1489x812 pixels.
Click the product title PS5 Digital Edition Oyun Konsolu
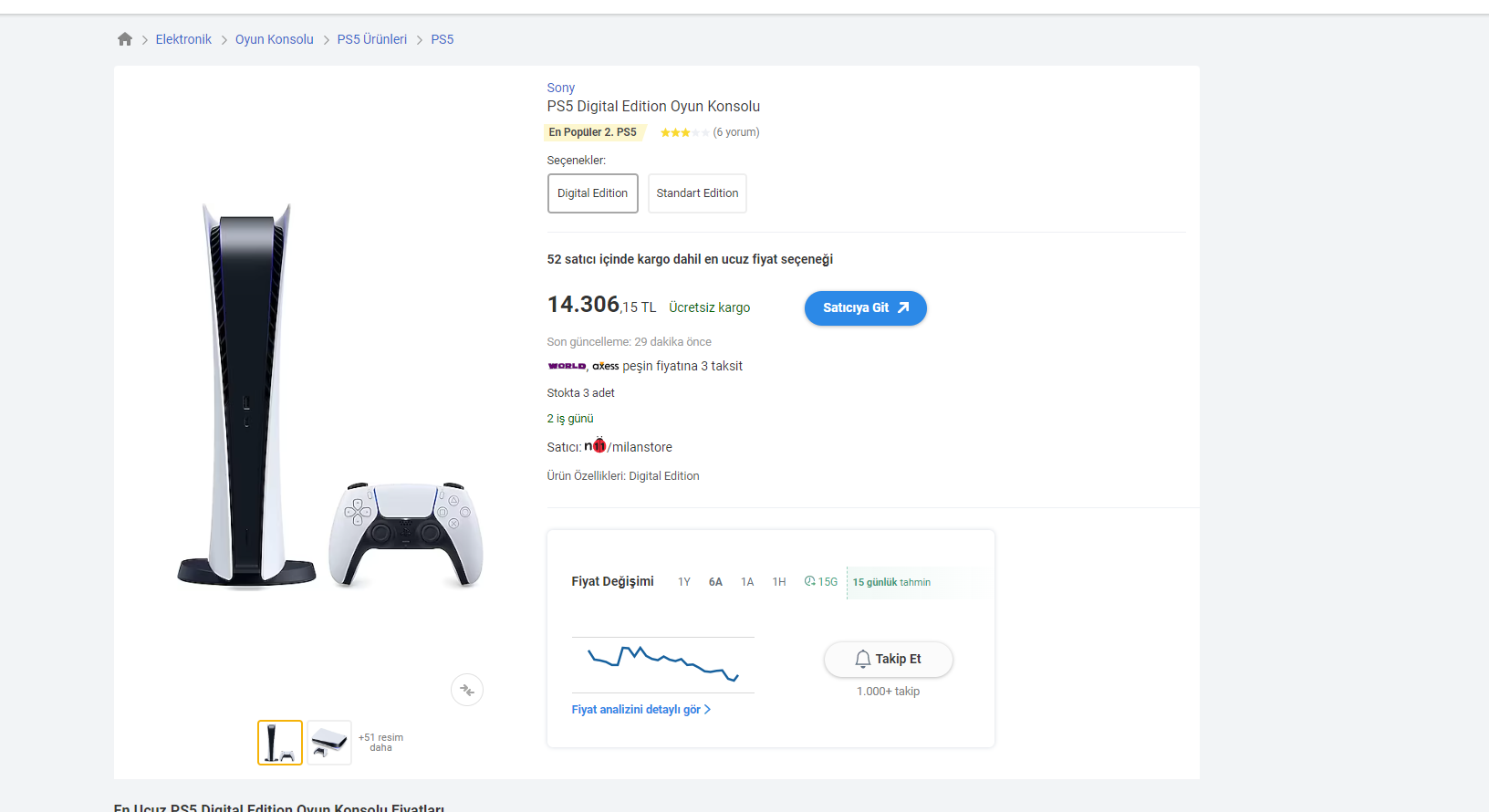pyautogui.click(x=653, y=107)
